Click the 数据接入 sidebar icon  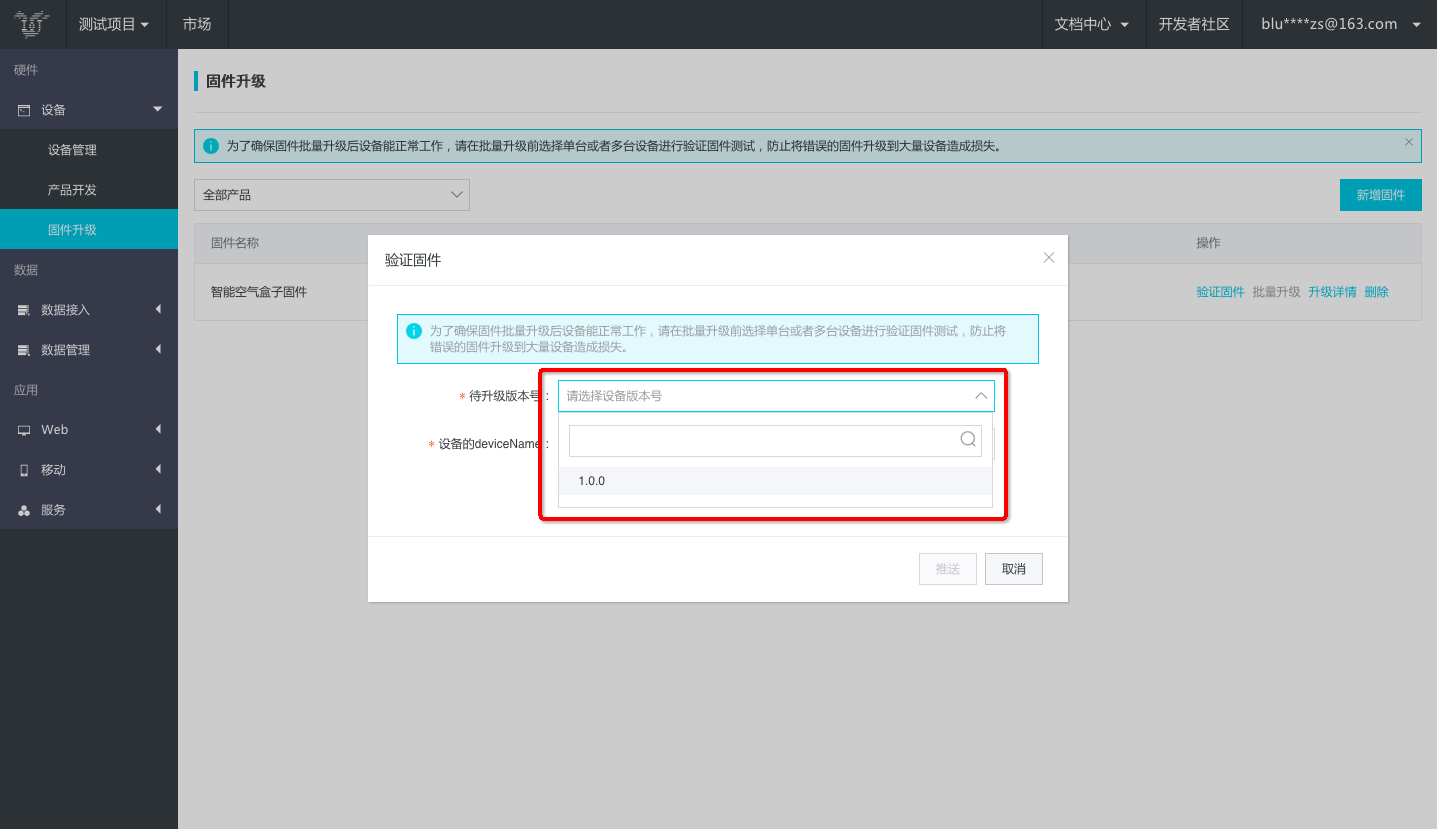24,310
